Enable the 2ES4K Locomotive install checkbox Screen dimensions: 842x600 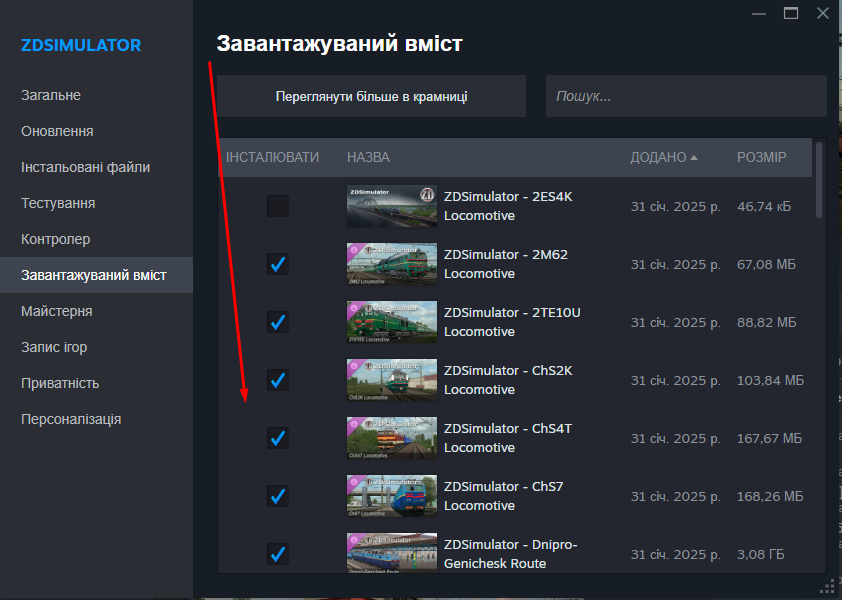pyautogui.click(x=278, y=207)
